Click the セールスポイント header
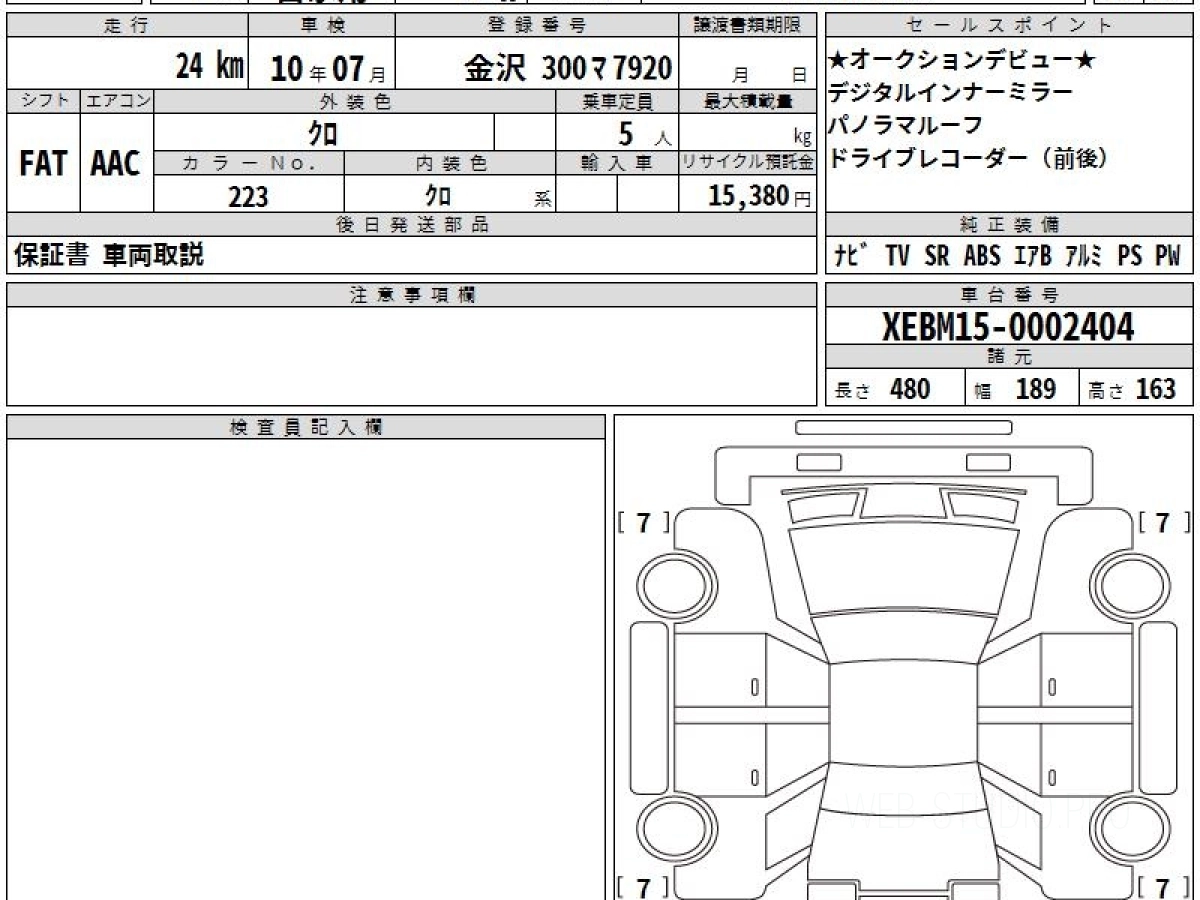1200x900 pixels. coord(1010,26)
